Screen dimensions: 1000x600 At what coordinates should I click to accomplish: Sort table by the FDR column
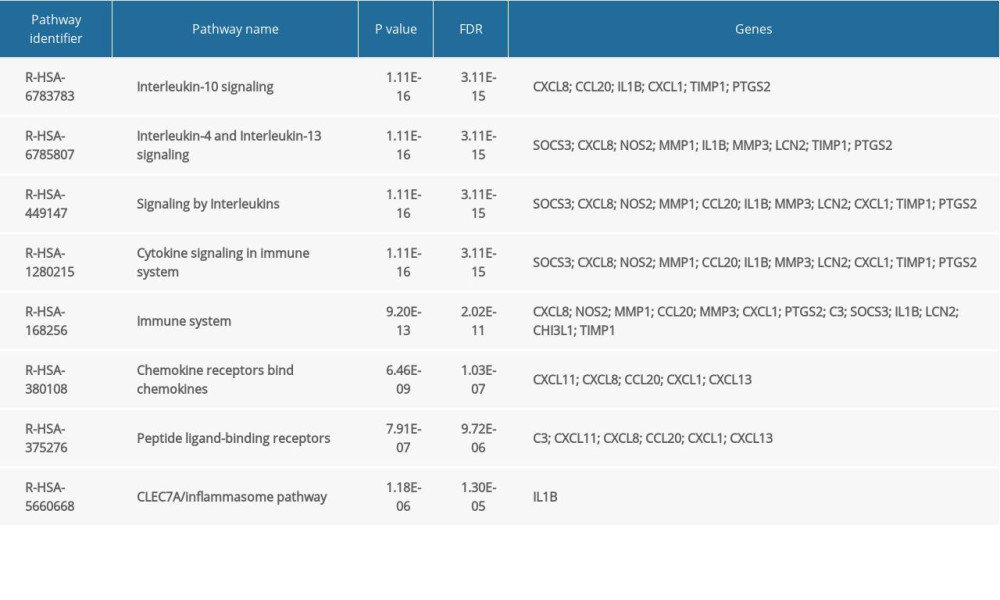click(x=471, y=29)
